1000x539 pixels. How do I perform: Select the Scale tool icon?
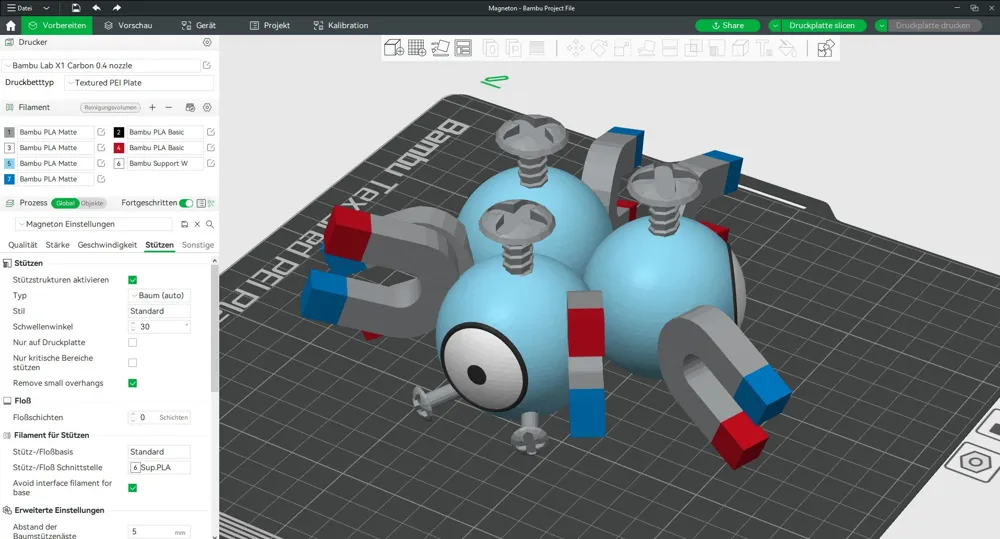622,48
